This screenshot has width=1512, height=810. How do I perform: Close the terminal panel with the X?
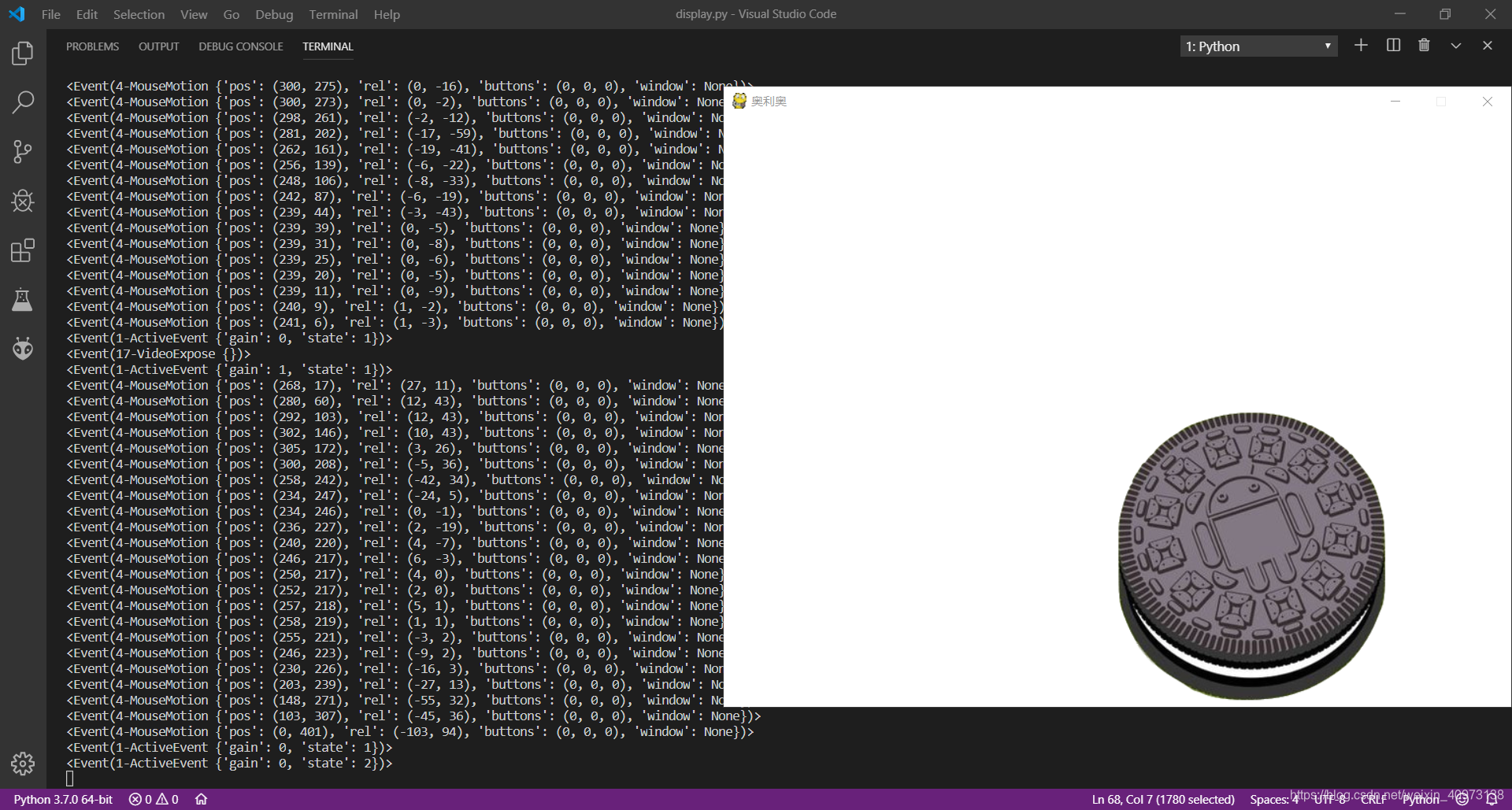coord(1488,46)
